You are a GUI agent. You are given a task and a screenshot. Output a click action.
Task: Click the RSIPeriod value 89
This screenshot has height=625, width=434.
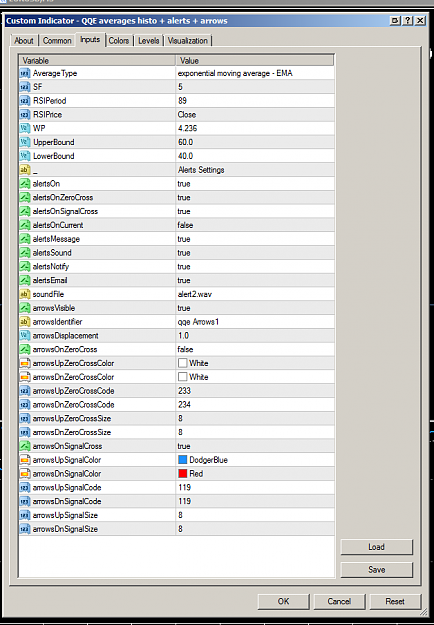[x=183, y=101]
